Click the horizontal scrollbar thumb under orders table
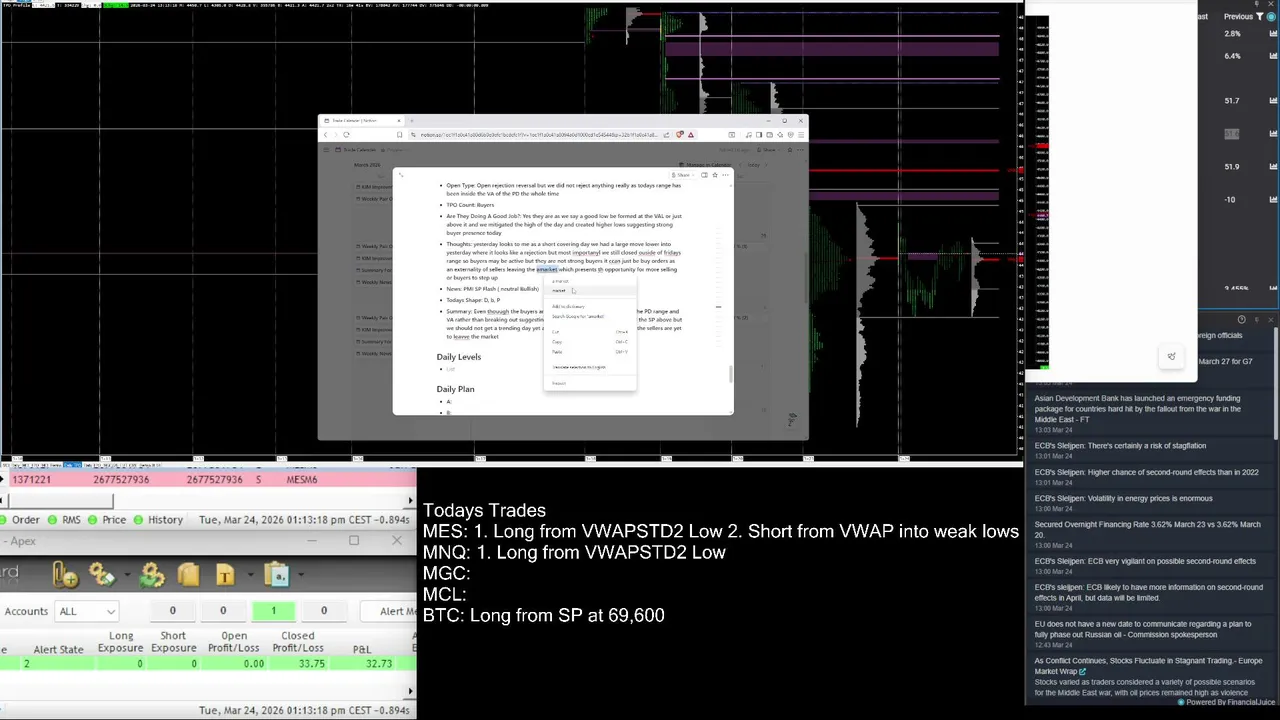Screen dimensions: 1280x720 click(x=60, y=501)
